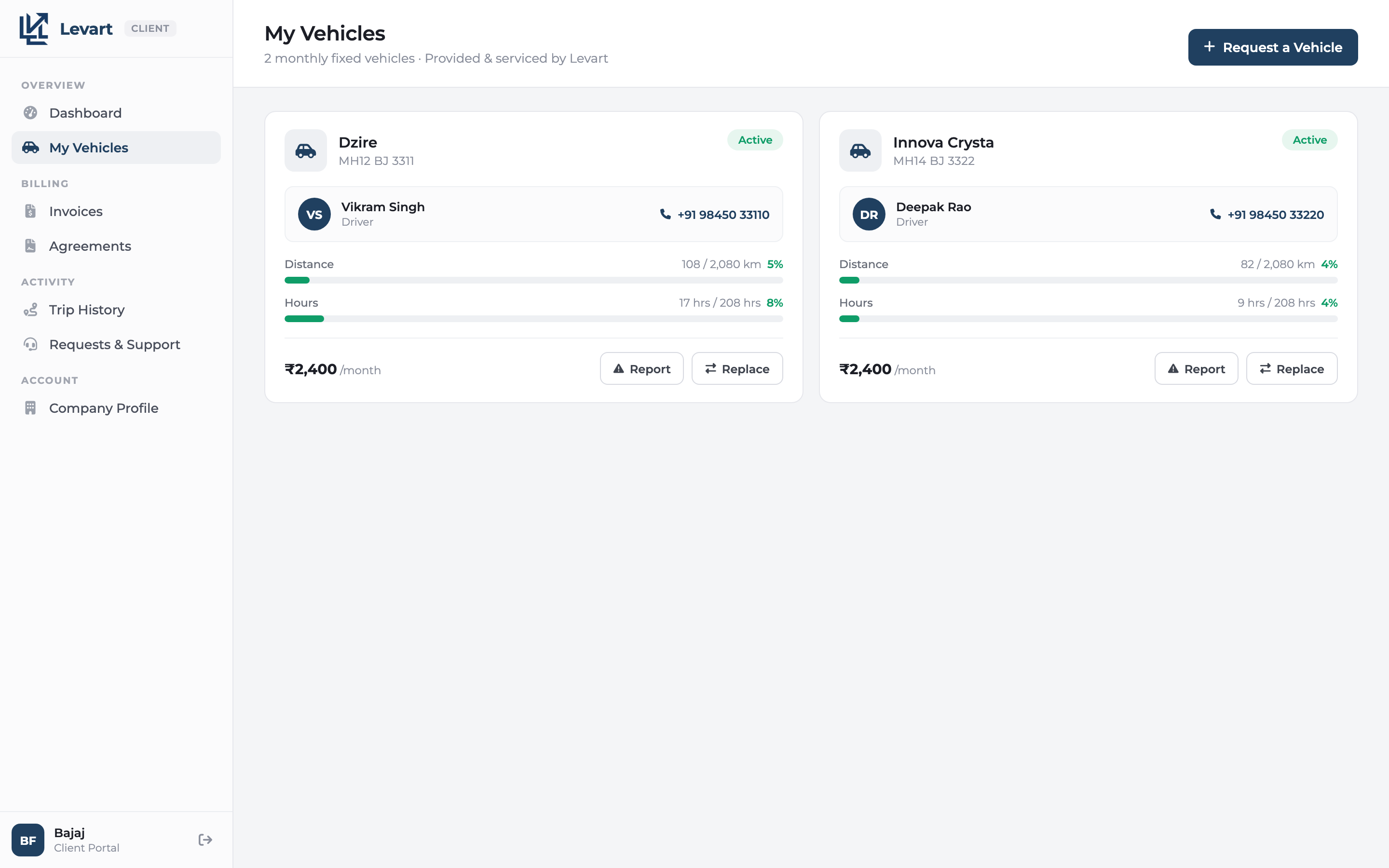1389x868 pixels.
Task: Replace the Dzire vehicle
Action: tap(737, 368)
